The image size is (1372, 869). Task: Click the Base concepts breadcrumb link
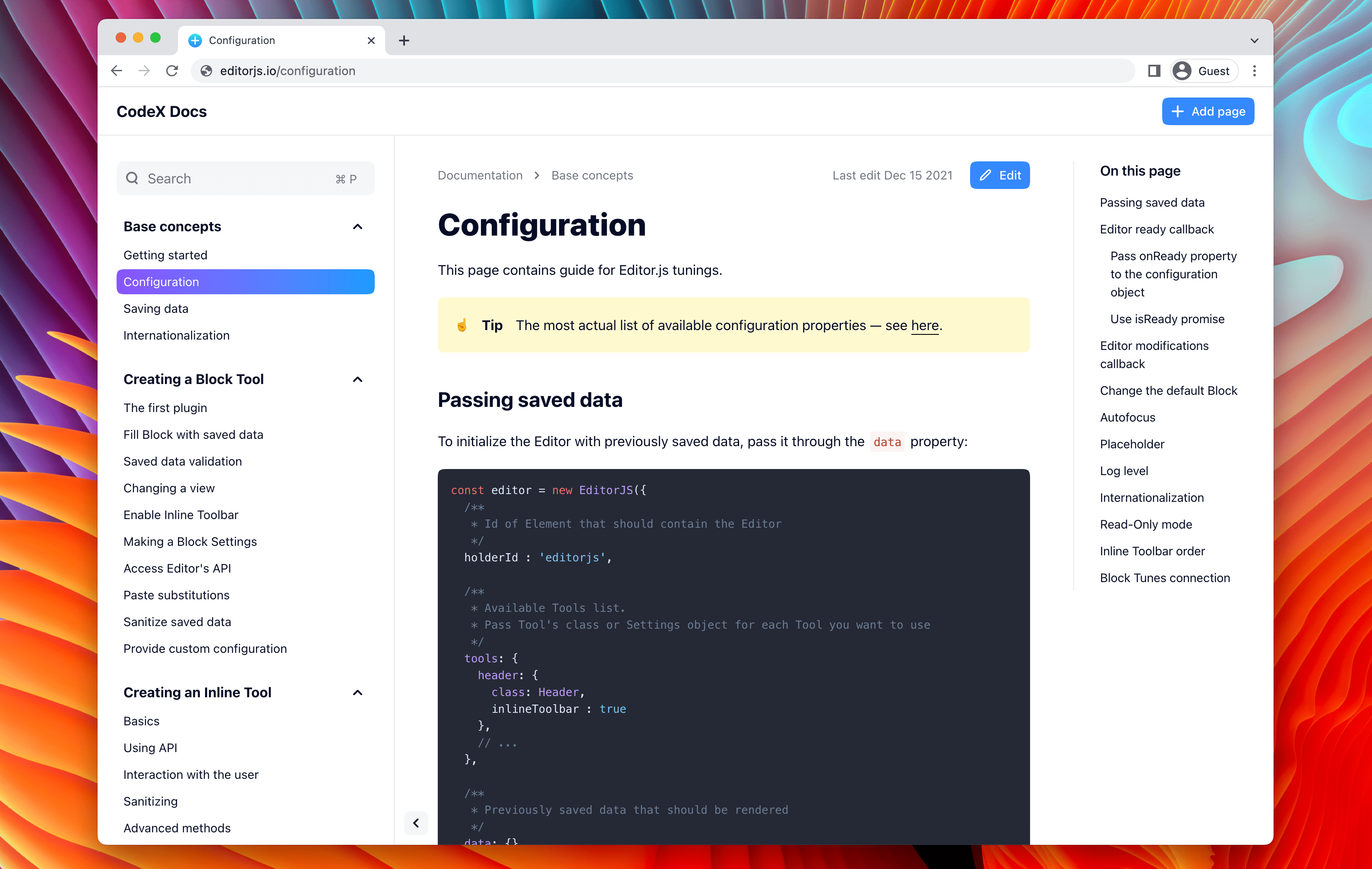coord(592,175)
